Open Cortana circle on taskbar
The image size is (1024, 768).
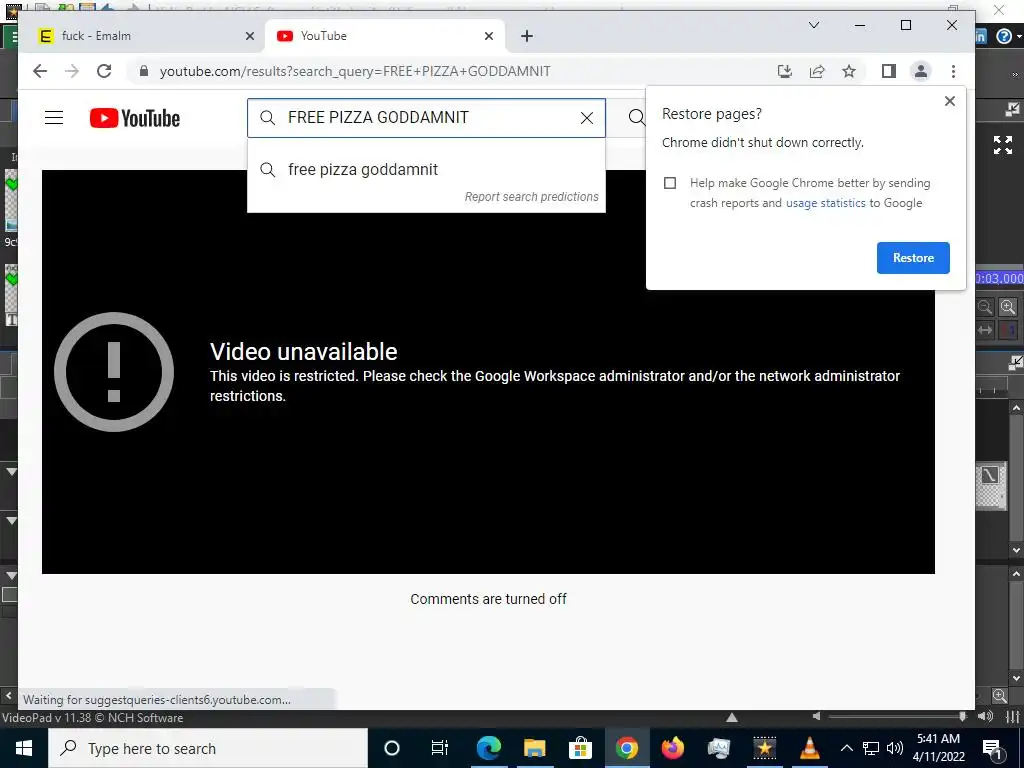[x=392, y=748]
